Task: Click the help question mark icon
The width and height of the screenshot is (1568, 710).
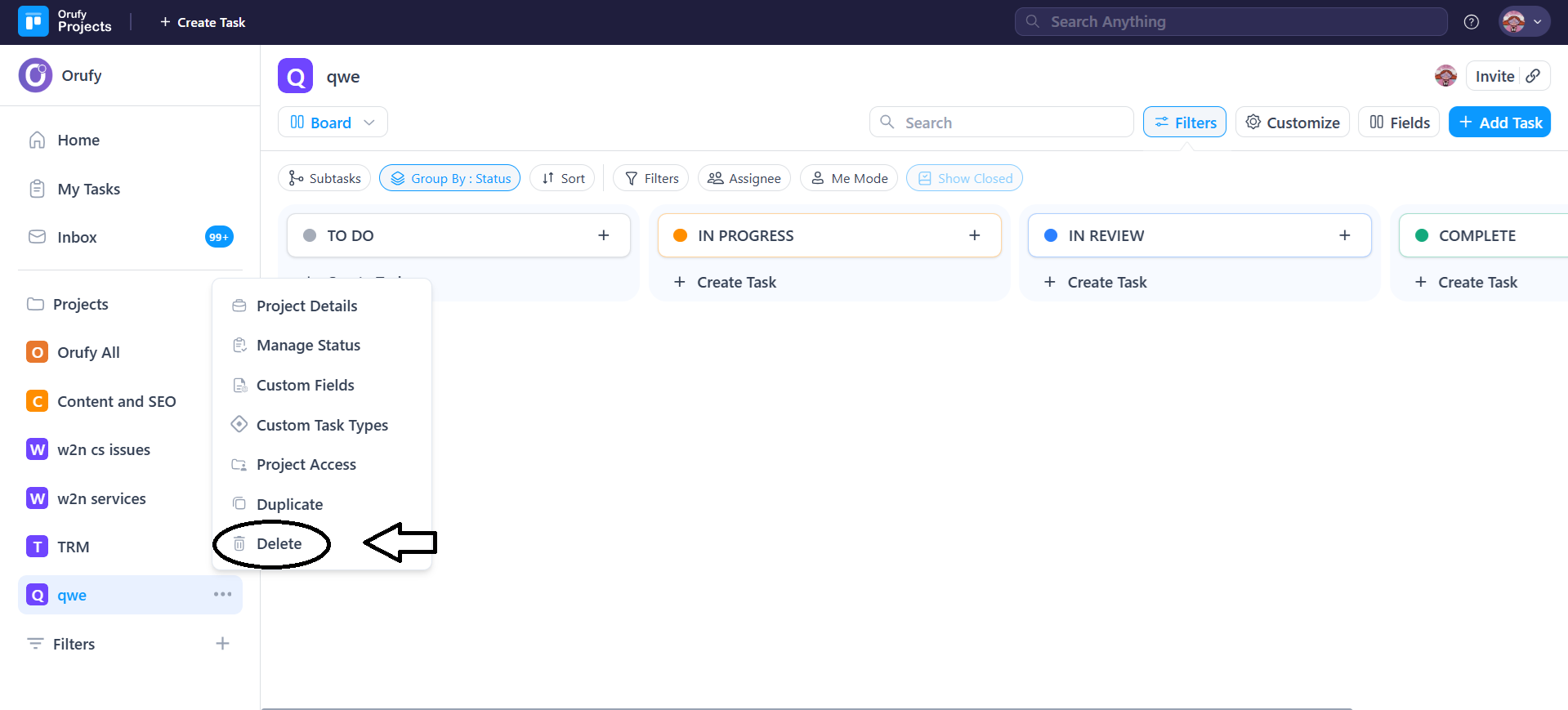Action: click(x=1471, y=22)
